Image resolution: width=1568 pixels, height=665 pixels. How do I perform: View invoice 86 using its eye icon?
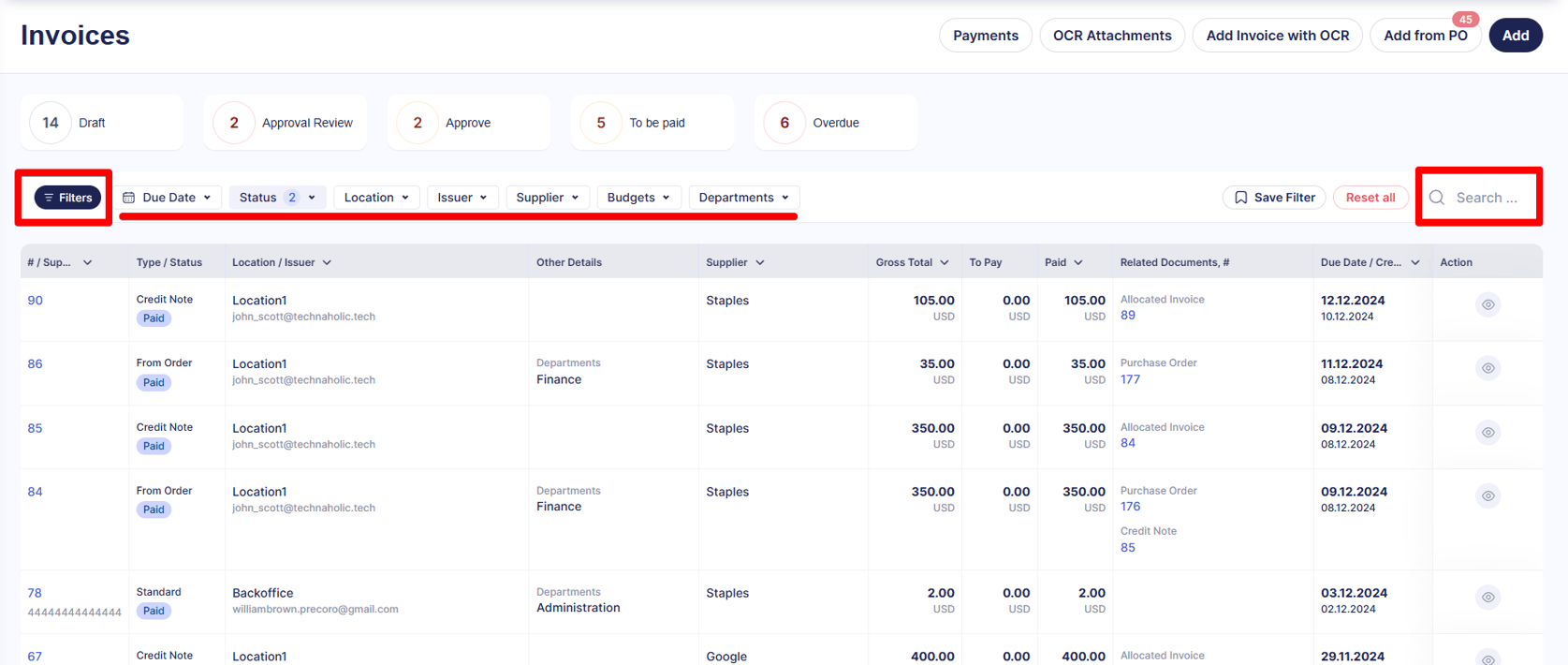pyautogui.click(x=1487, y=368)
